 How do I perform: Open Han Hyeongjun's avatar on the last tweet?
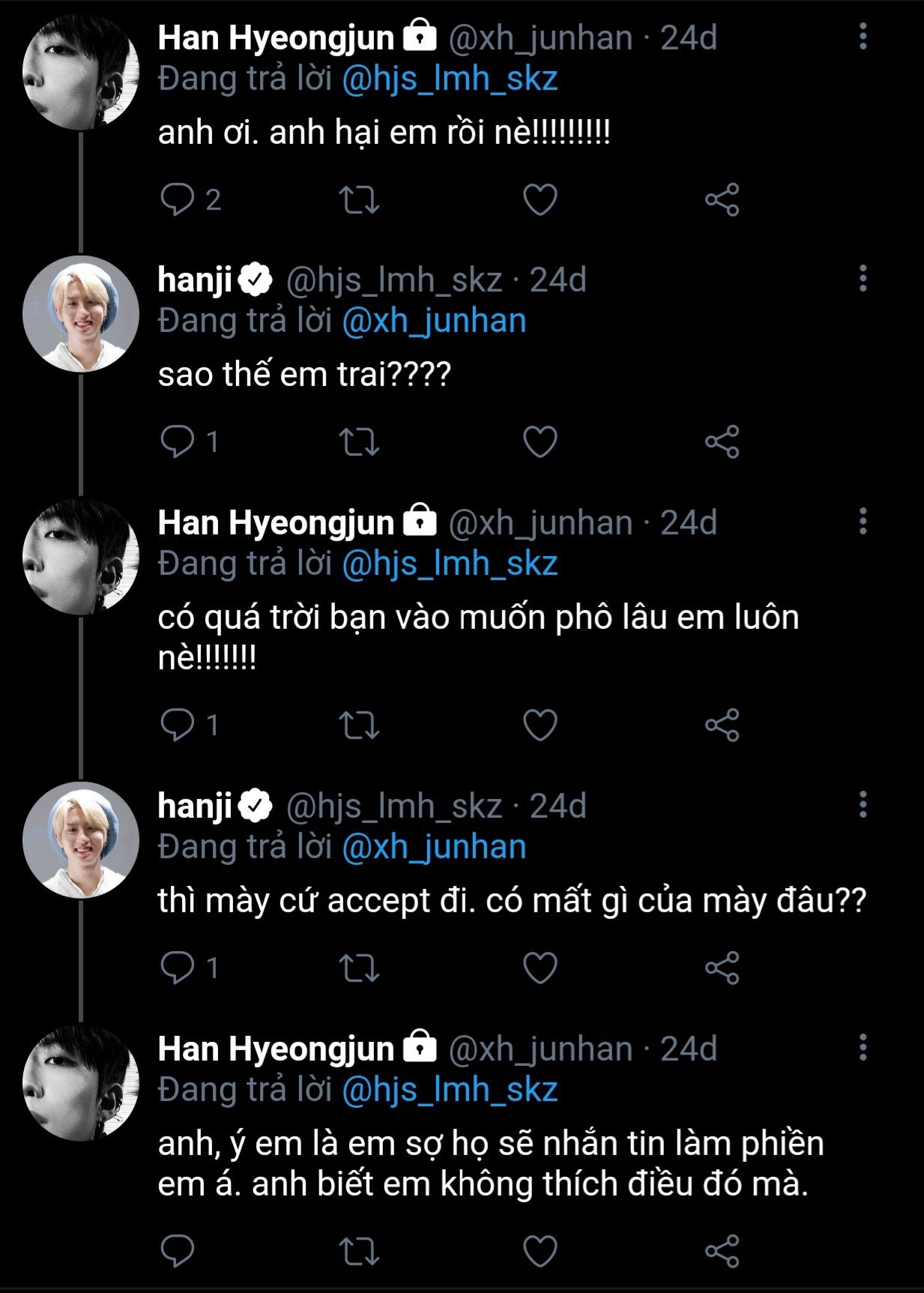[81, 1083]
